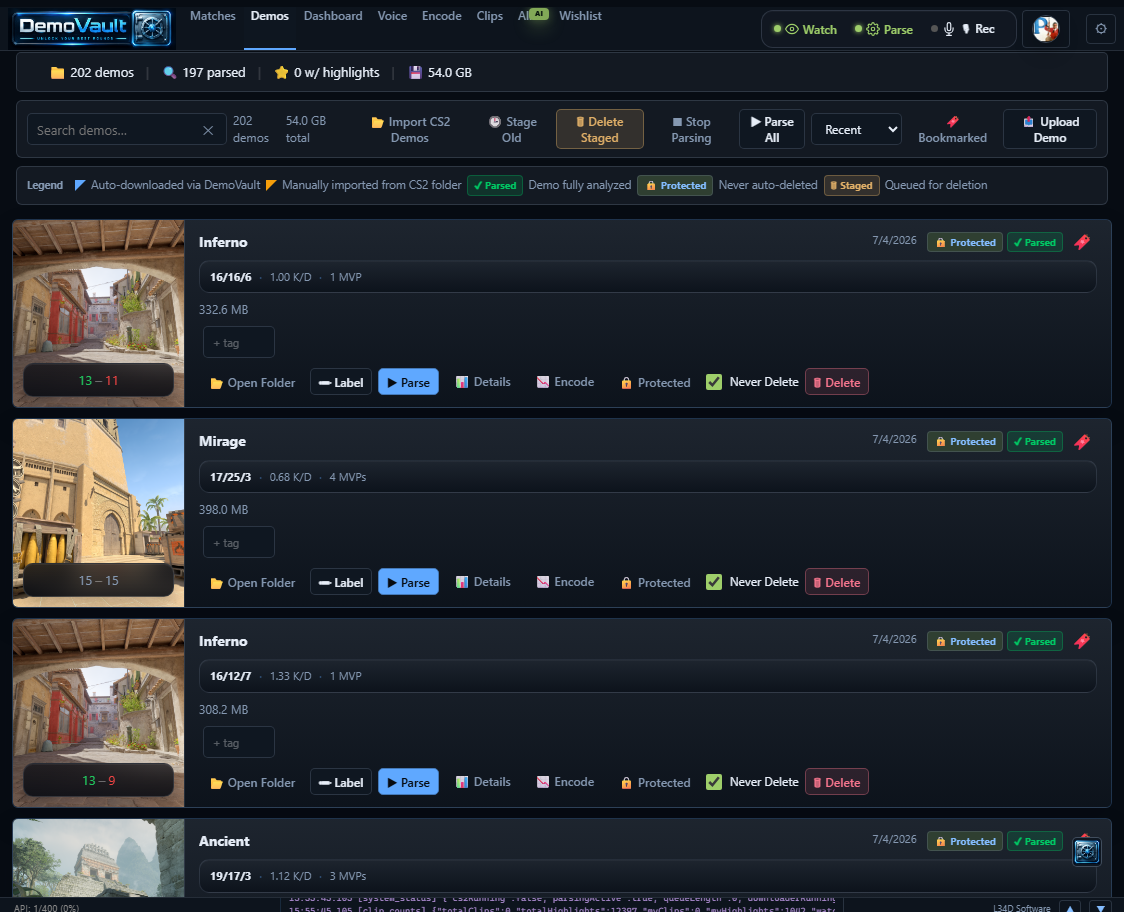Toggle the Watch status indicator
The width and height of the screenshot is (1124, 912).
pos(805,29)
